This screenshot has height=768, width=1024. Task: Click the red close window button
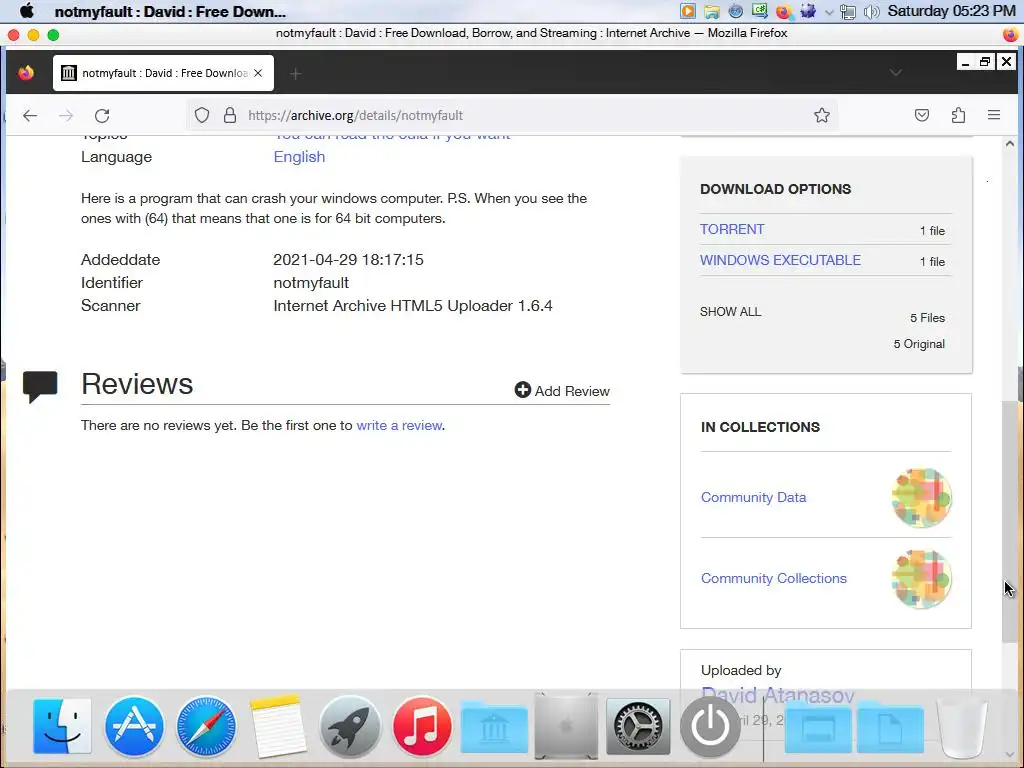click(14, 35)
